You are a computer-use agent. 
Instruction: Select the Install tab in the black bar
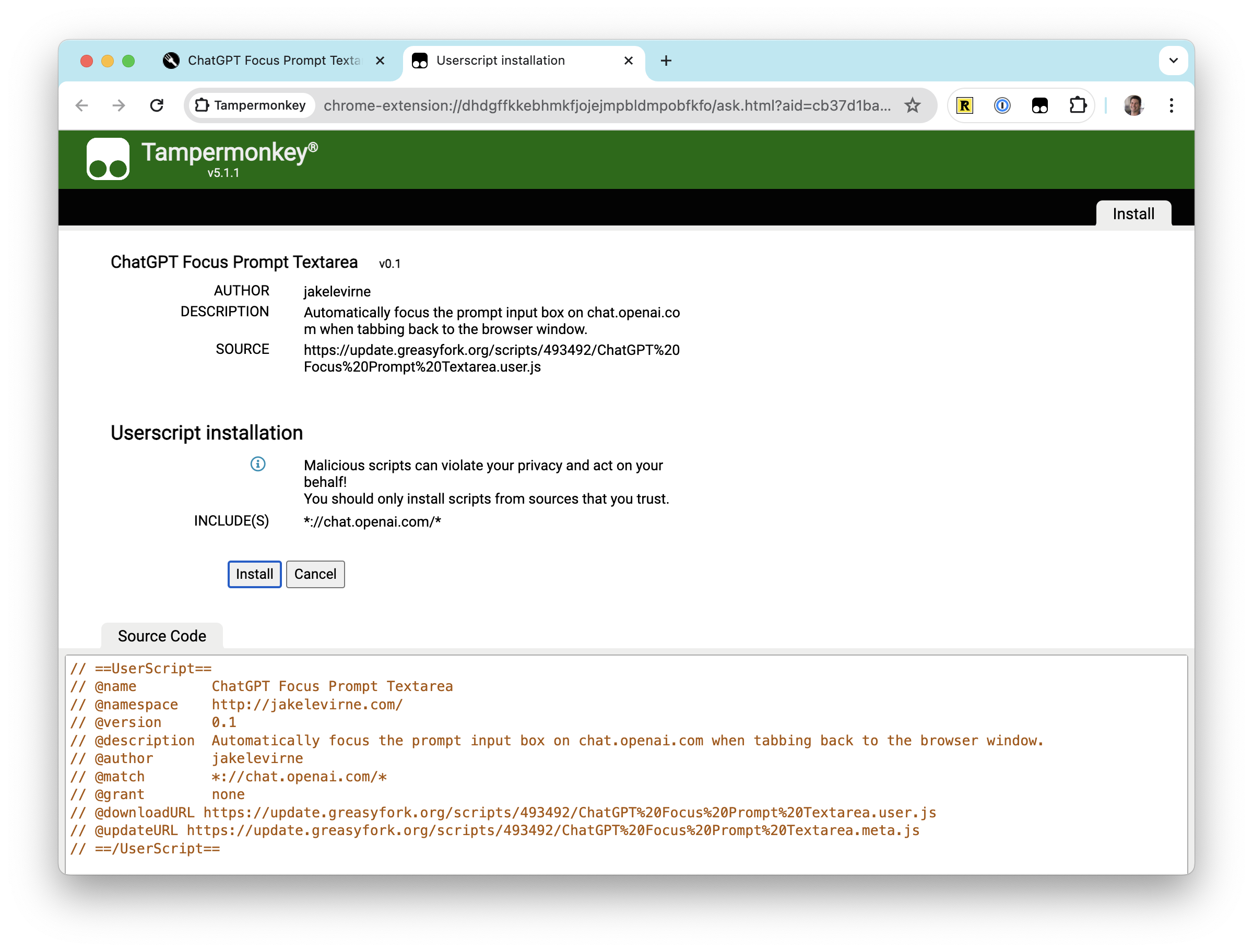click(x=1133, y=213)
